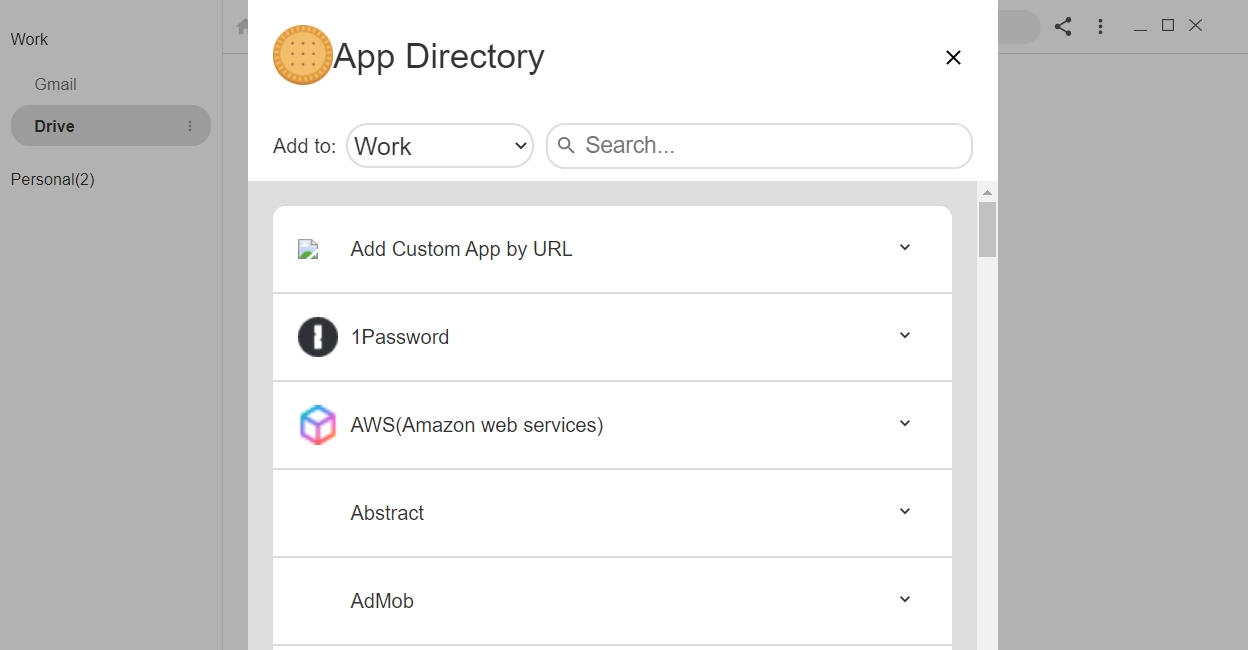Screen dimensions: 1248x650
Task: Click the app list scrollbar thumb
Action: point(987,229)
